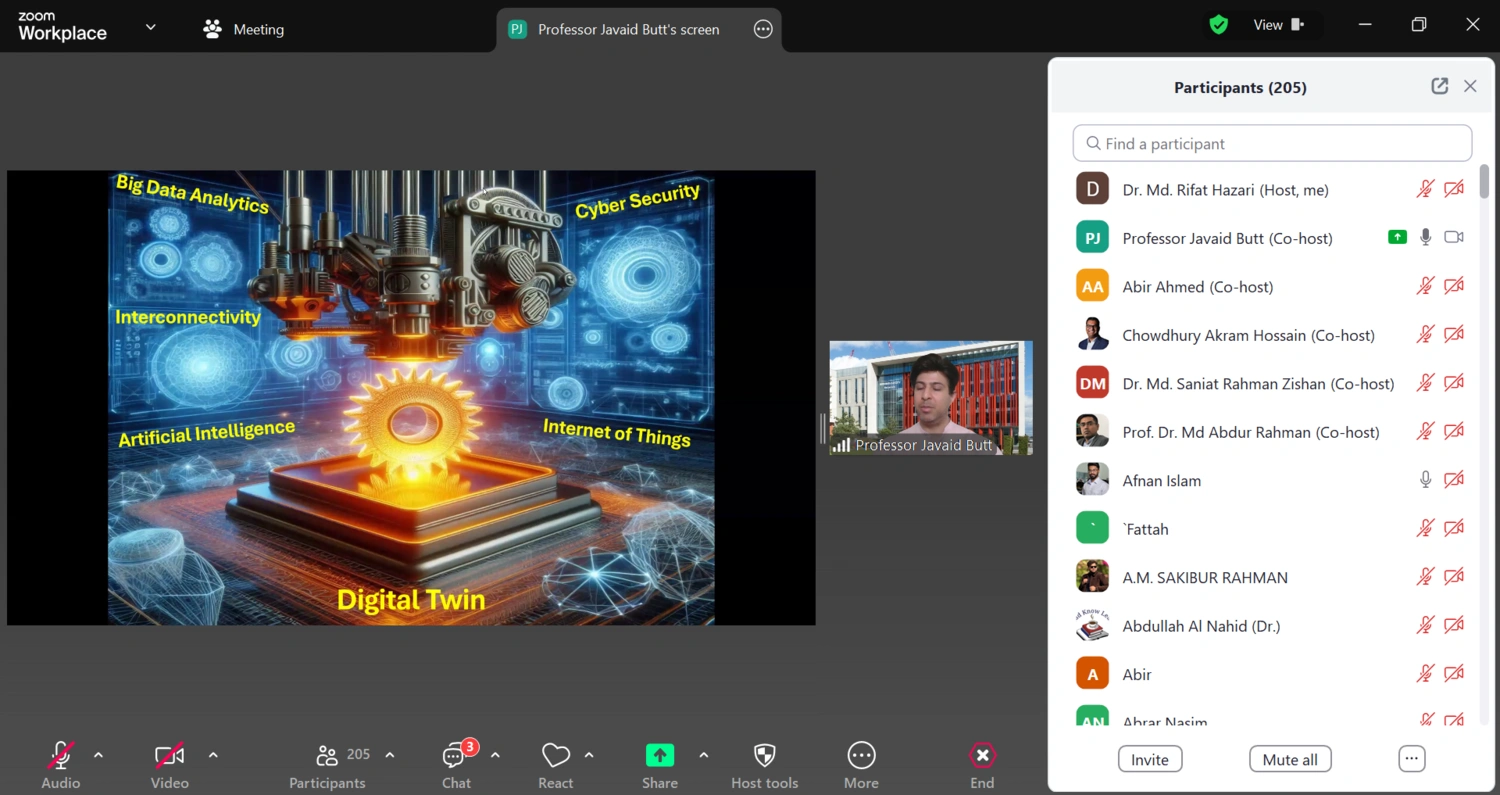Click the React heart icon
The width and height of the screenshot is (1500, 795).
pyautogui.click(x=555, y=756)
